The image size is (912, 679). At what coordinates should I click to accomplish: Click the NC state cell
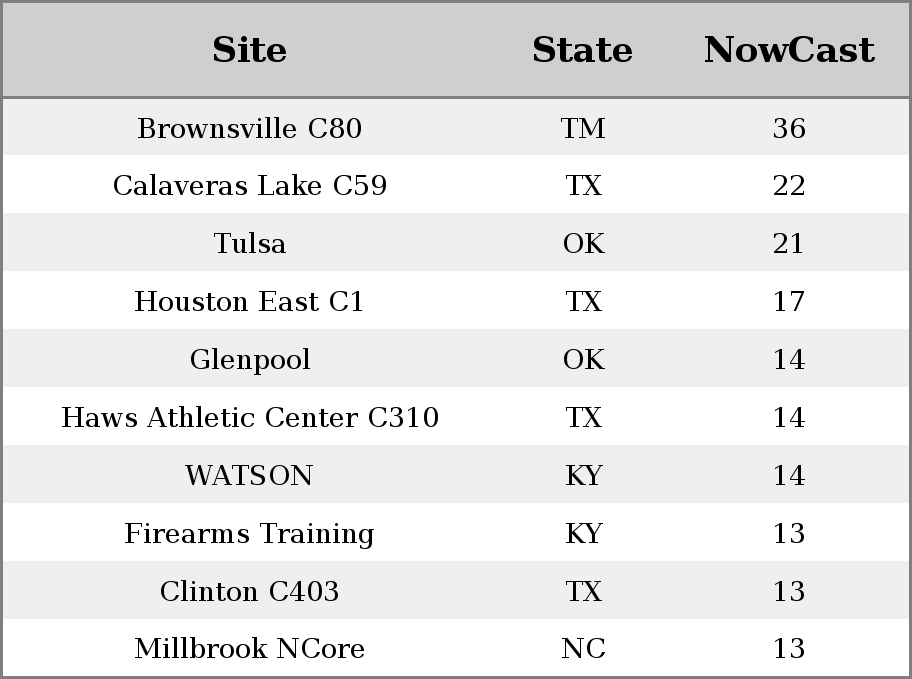coord(583,648)
